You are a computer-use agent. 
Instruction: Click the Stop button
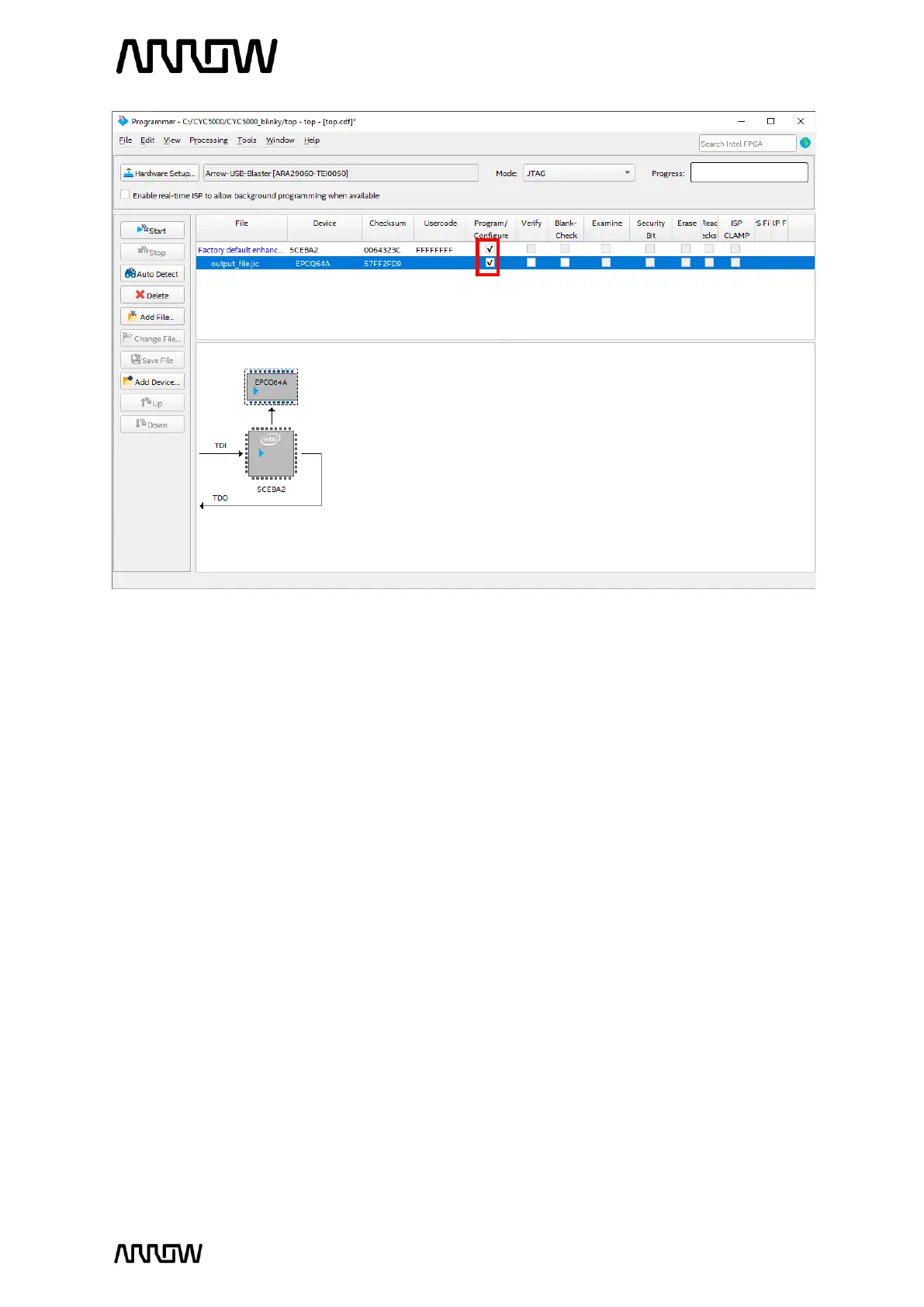coord(152,252)
